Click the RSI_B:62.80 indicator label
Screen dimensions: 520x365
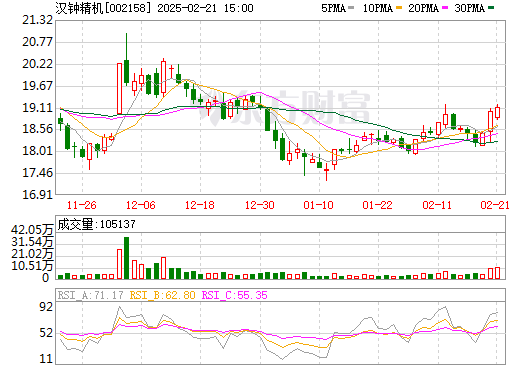pyautogui.click(x=162, y=295)
